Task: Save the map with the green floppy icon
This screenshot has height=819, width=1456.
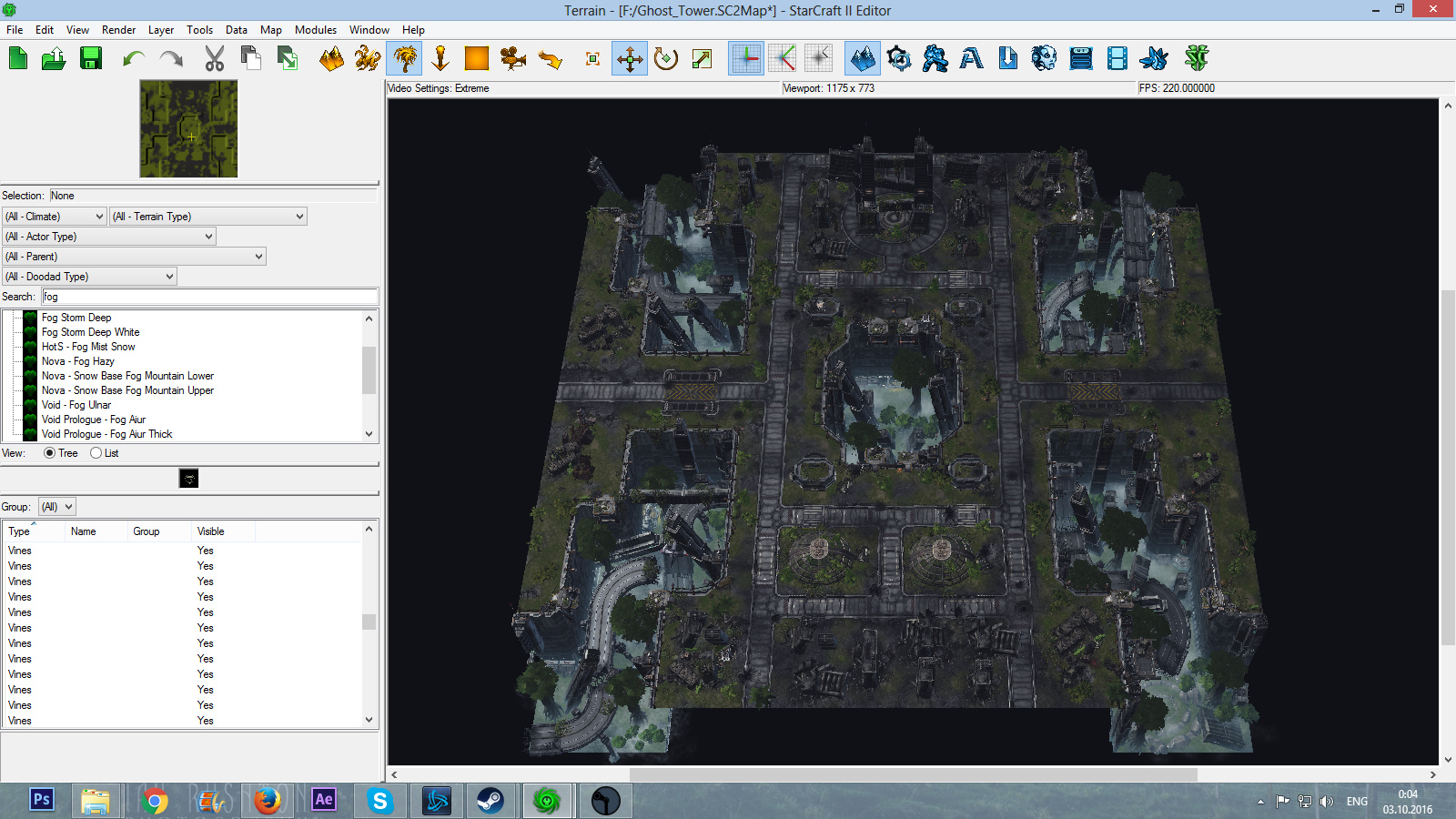Action: (91, 59)
